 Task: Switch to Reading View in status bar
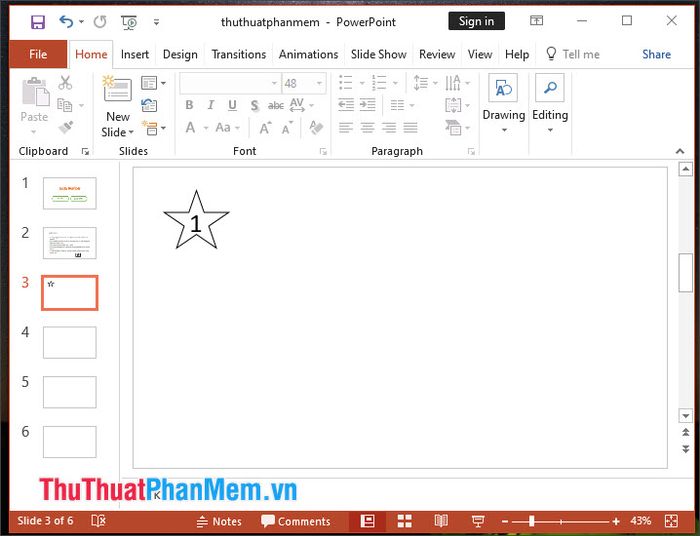tap(441, 521)
